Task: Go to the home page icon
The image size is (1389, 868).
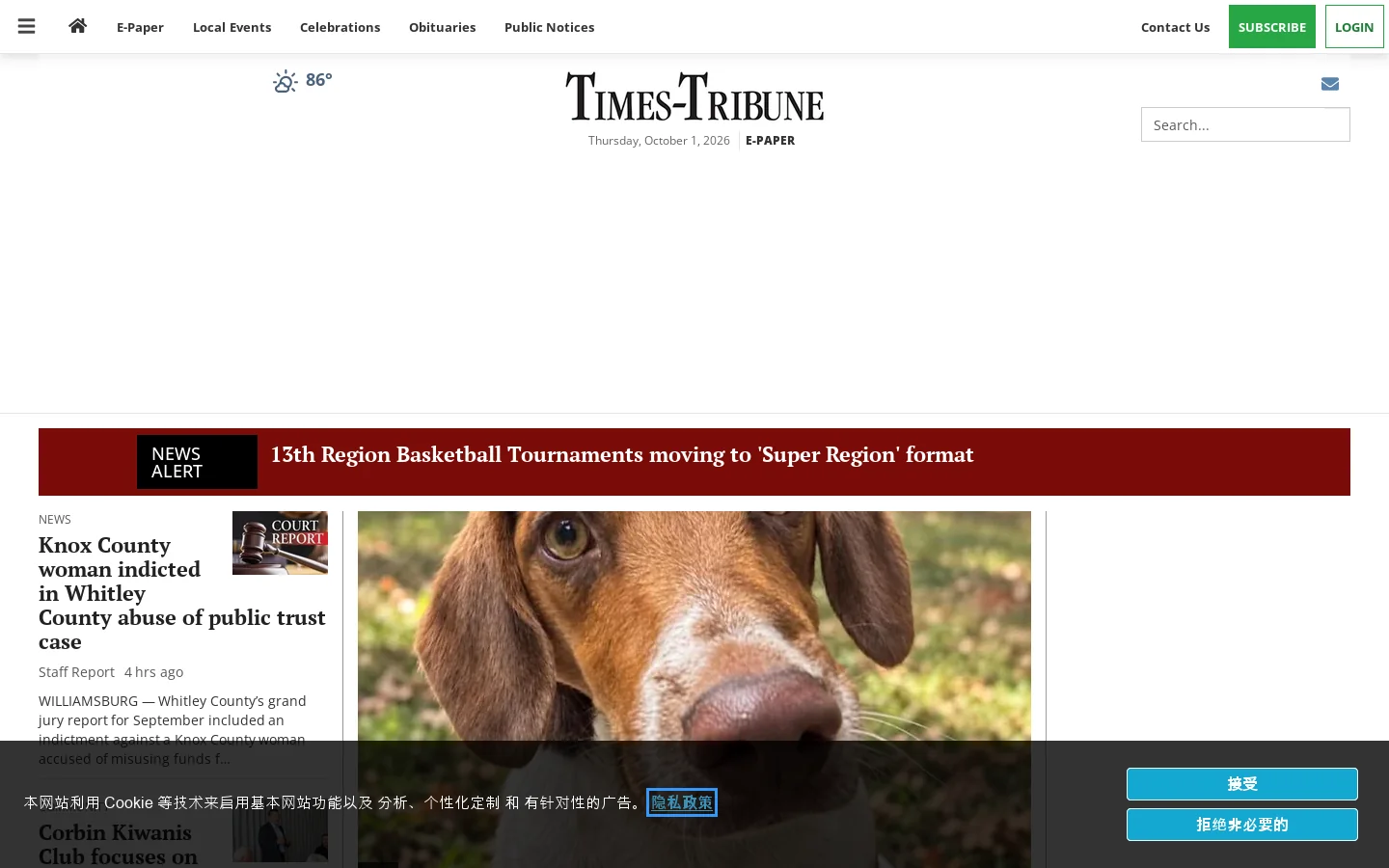Action: [78, 26]
